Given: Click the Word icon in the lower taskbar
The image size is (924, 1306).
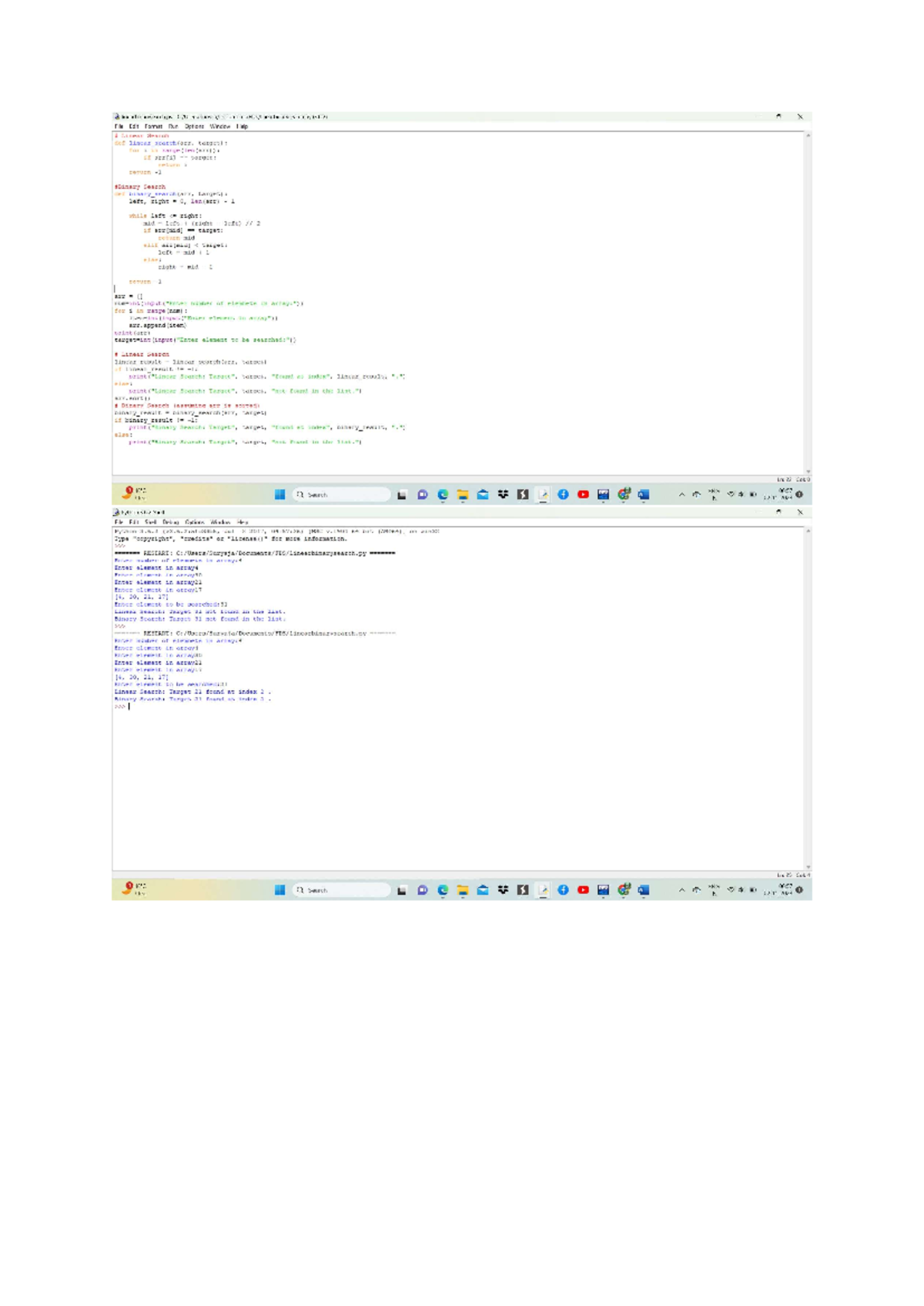Looking at the screenshot, I should tap(644, 889).
